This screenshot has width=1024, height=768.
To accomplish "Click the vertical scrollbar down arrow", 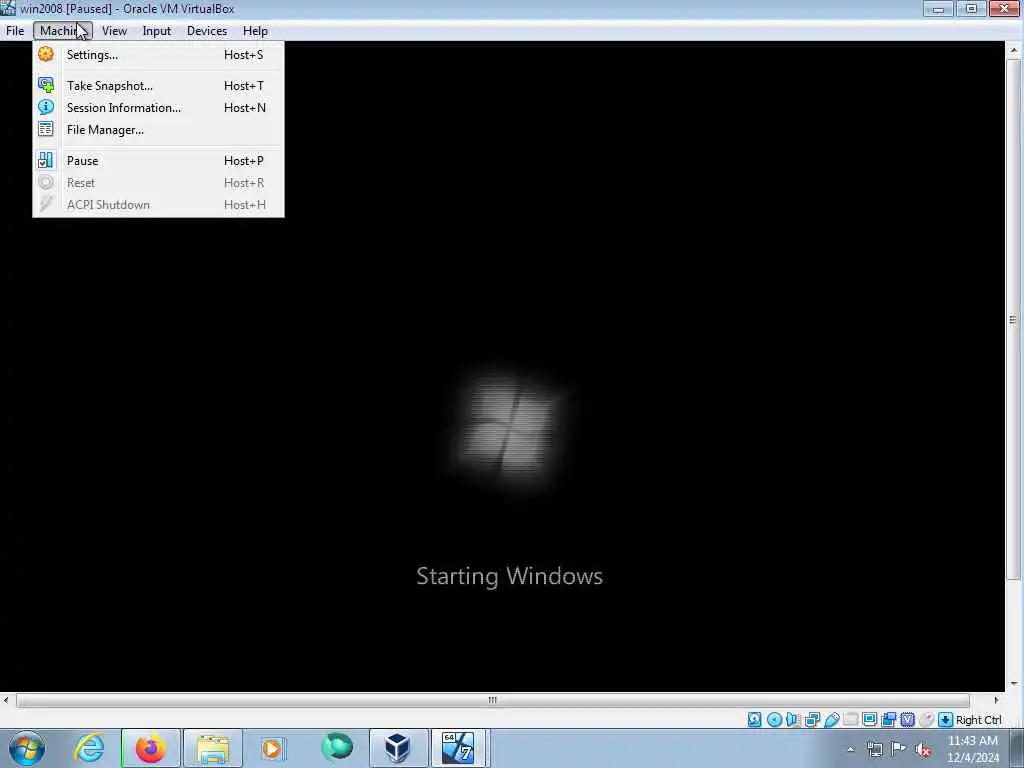I will 1014,684.
